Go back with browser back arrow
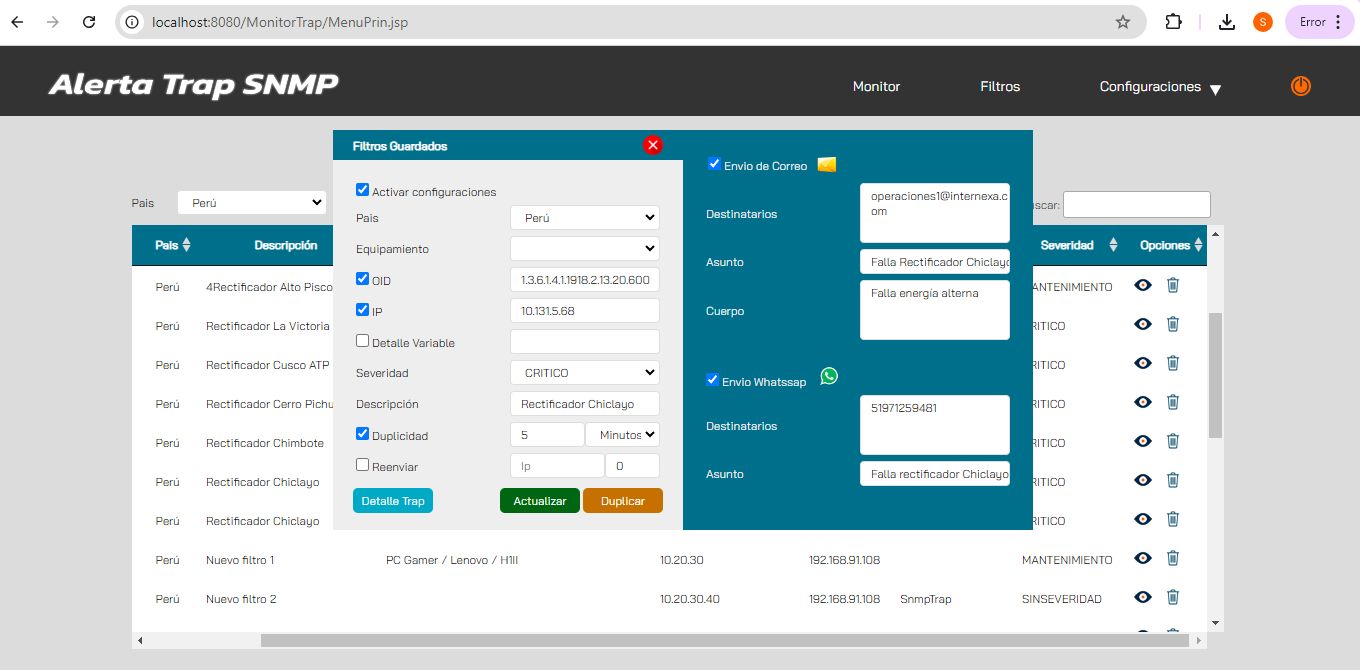 pyautogui.click(x=17, y=22)
